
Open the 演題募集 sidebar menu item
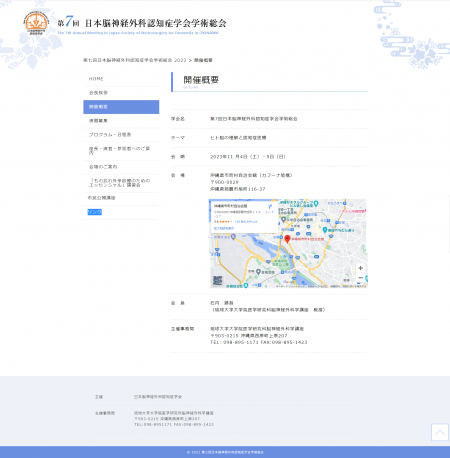click(x=121, y=121)
